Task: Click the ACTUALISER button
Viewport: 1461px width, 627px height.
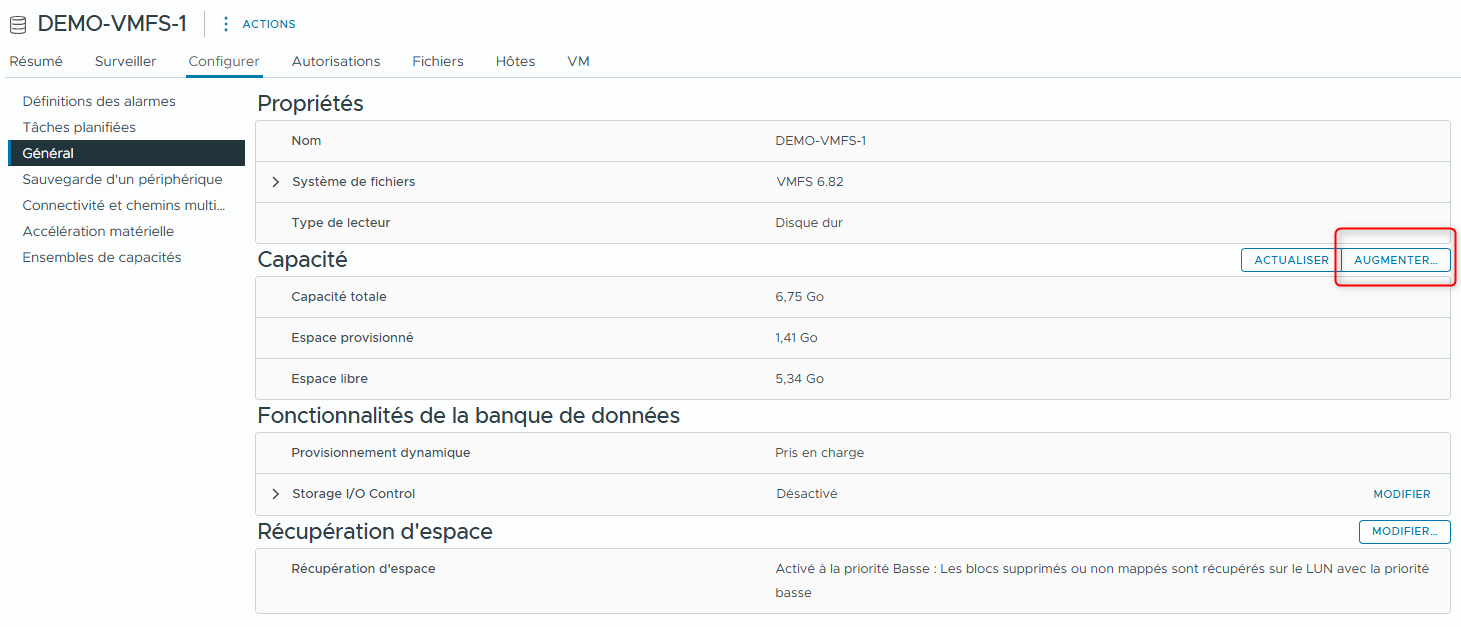Action: click(1289, 259)
